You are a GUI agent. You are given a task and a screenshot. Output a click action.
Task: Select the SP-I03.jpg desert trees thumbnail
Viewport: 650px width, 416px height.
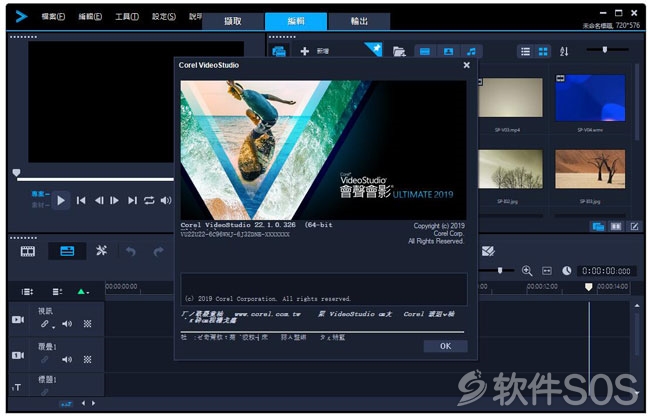pyautogui.click(x=590, y=169)
